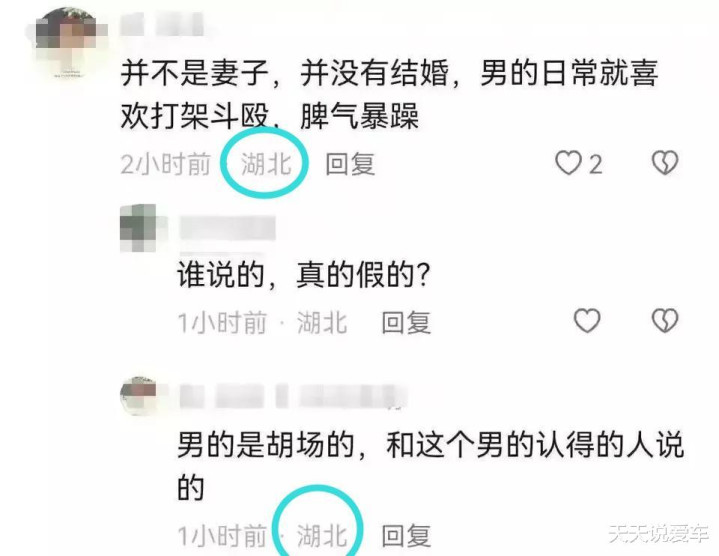Click the reply text '谁说的,真的假的?'

click(304, 275)
